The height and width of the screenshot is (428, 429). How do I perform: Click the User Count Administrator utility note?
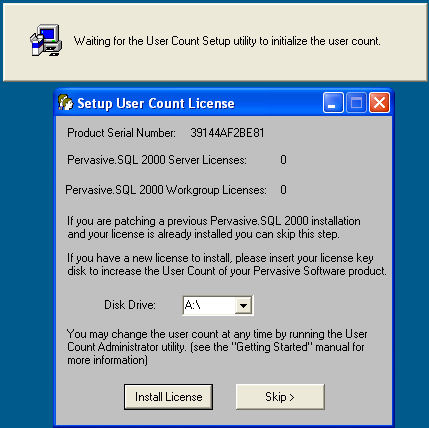[217, 347]
